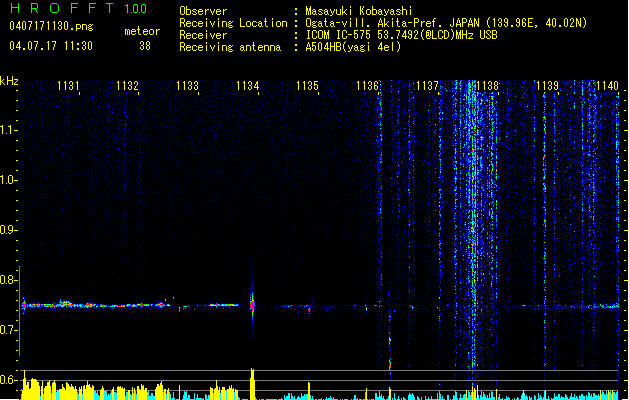This screenshot has height=400, width=629.
Task: Select the file name 0407171130.png
Action: coord(51,27)
